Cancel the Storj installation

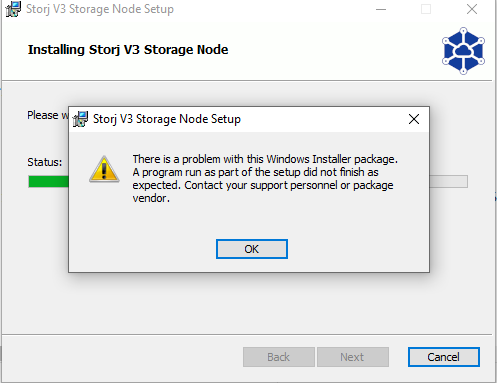pyautogui.click(x=444, y=357)
